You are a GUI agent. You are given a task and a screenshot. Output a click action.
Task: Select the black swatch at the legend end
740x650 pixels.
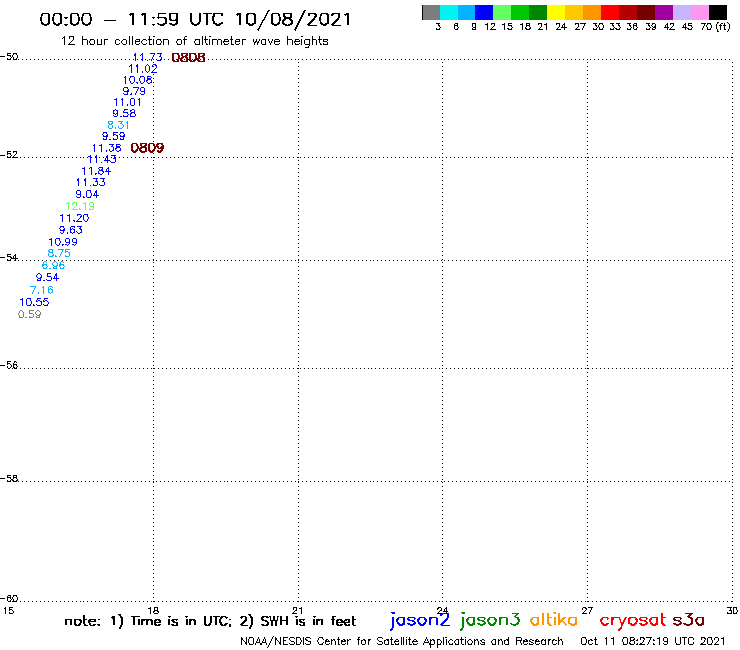(x=718, y=12)
